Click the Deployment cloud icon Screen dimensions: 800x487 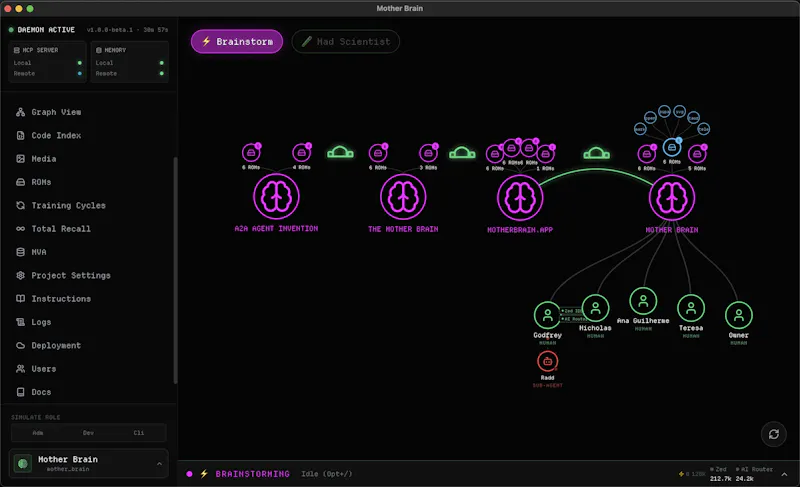pyautogui.click(x=20, y=346)
